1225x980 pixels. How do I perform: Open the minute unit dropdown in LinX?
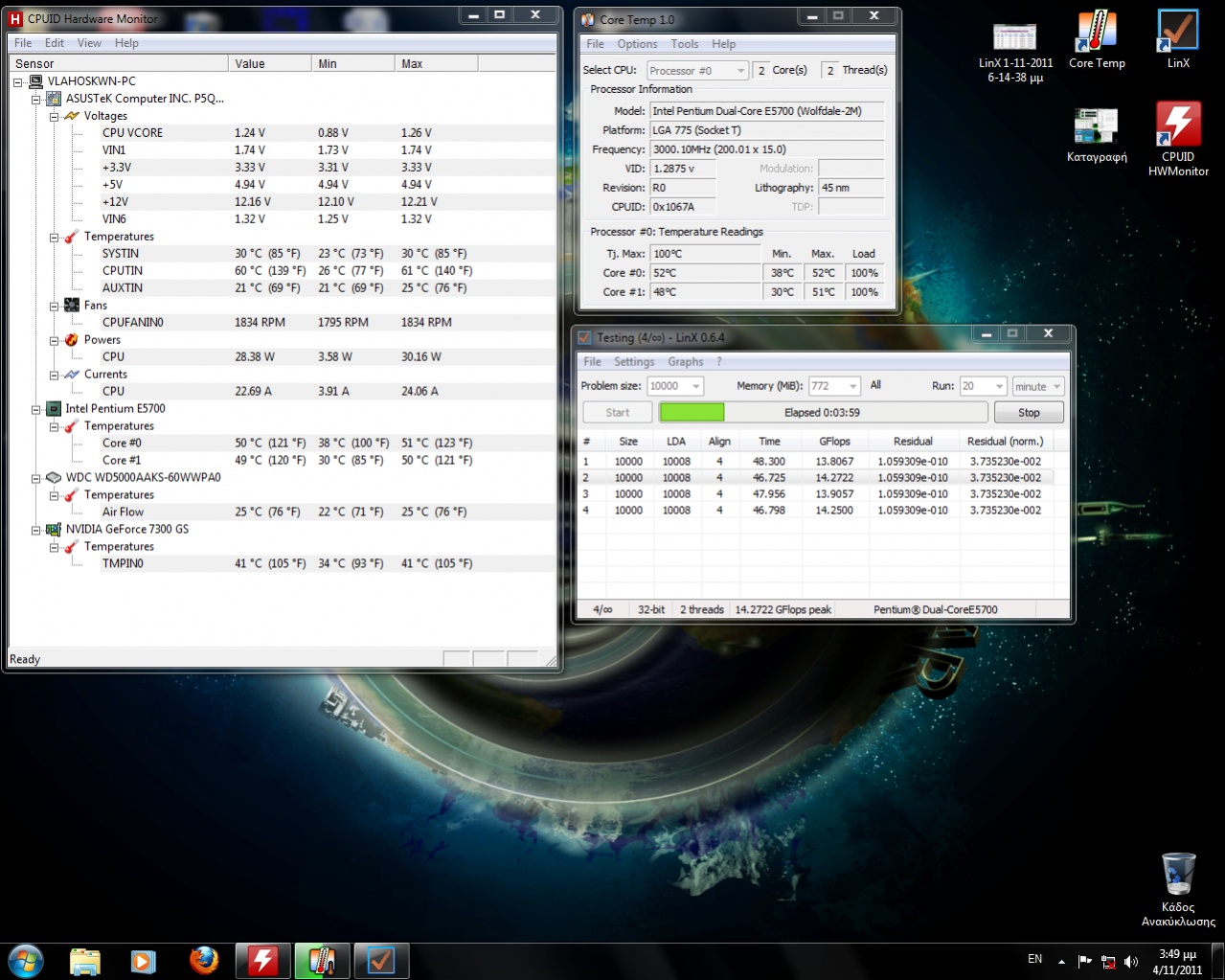pyautogui.click(x=1038, y=386)
